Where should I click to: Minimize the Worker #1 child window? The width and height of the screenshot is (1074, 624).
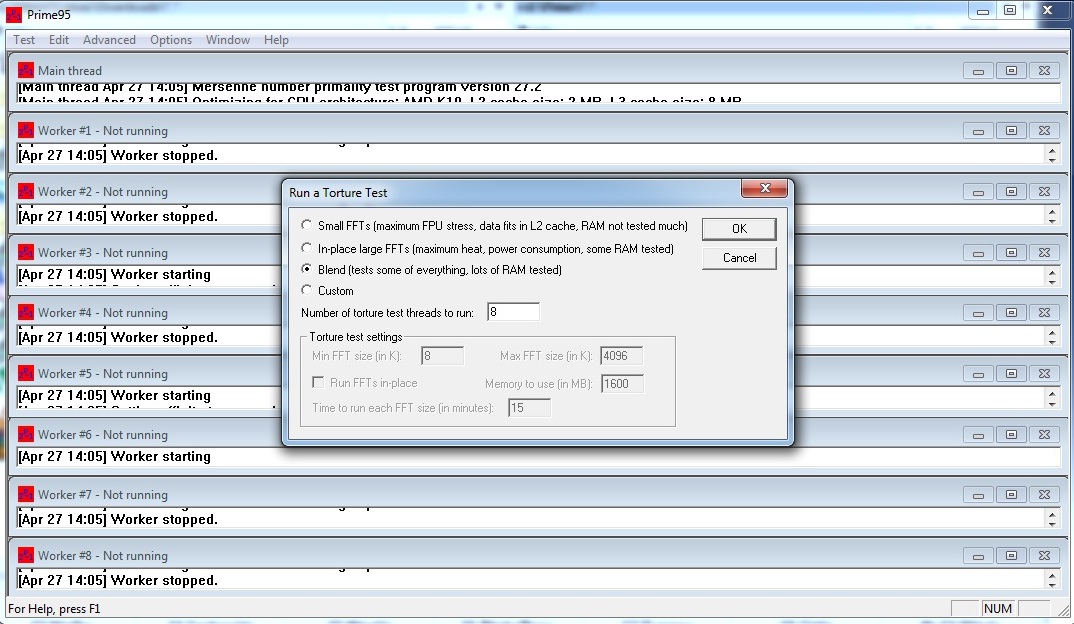(x=978, y=131)
